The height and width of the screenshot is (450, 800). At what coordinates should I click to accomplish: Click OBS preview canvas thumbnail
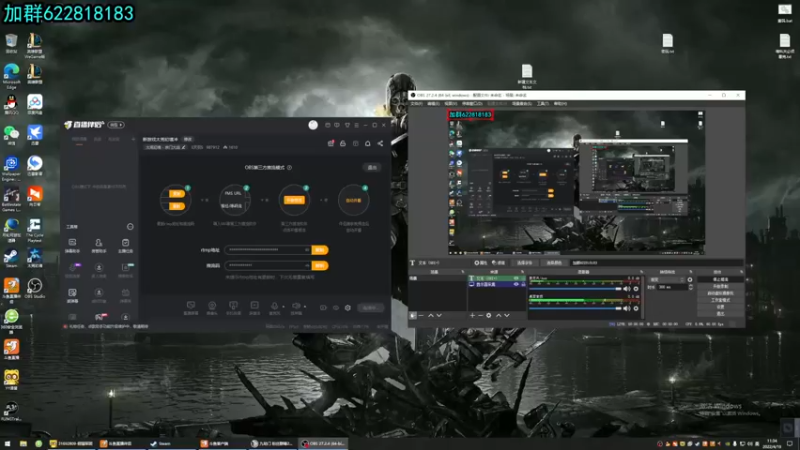click(x=577, y=182)
